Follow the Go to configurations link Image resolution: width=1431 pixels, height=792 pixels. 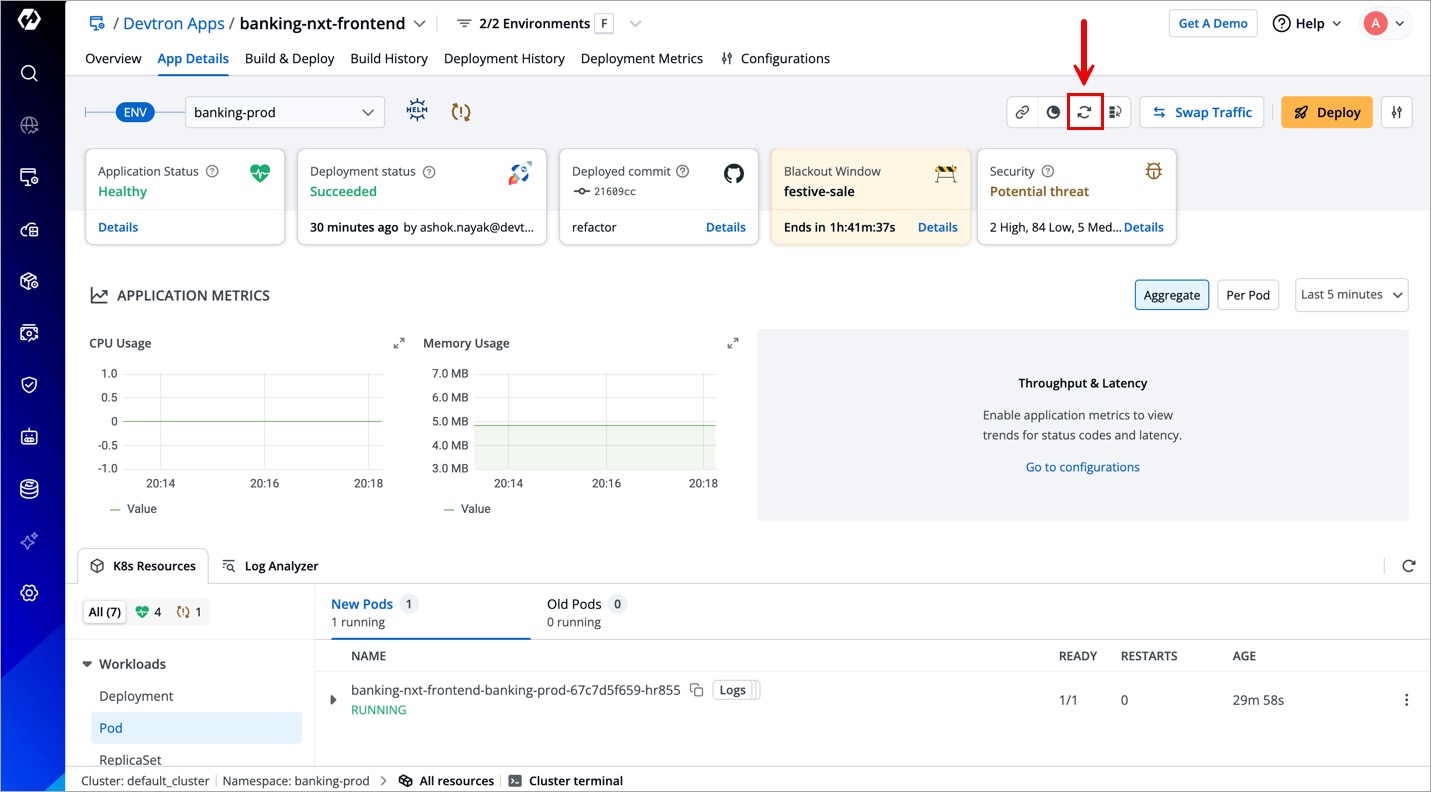(x=1082, y=467)
